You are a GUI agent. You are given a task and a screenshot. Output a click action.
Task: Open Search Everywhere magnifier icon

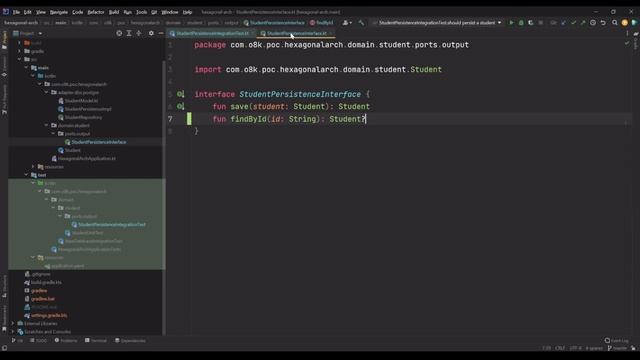[x=615, y=23]
